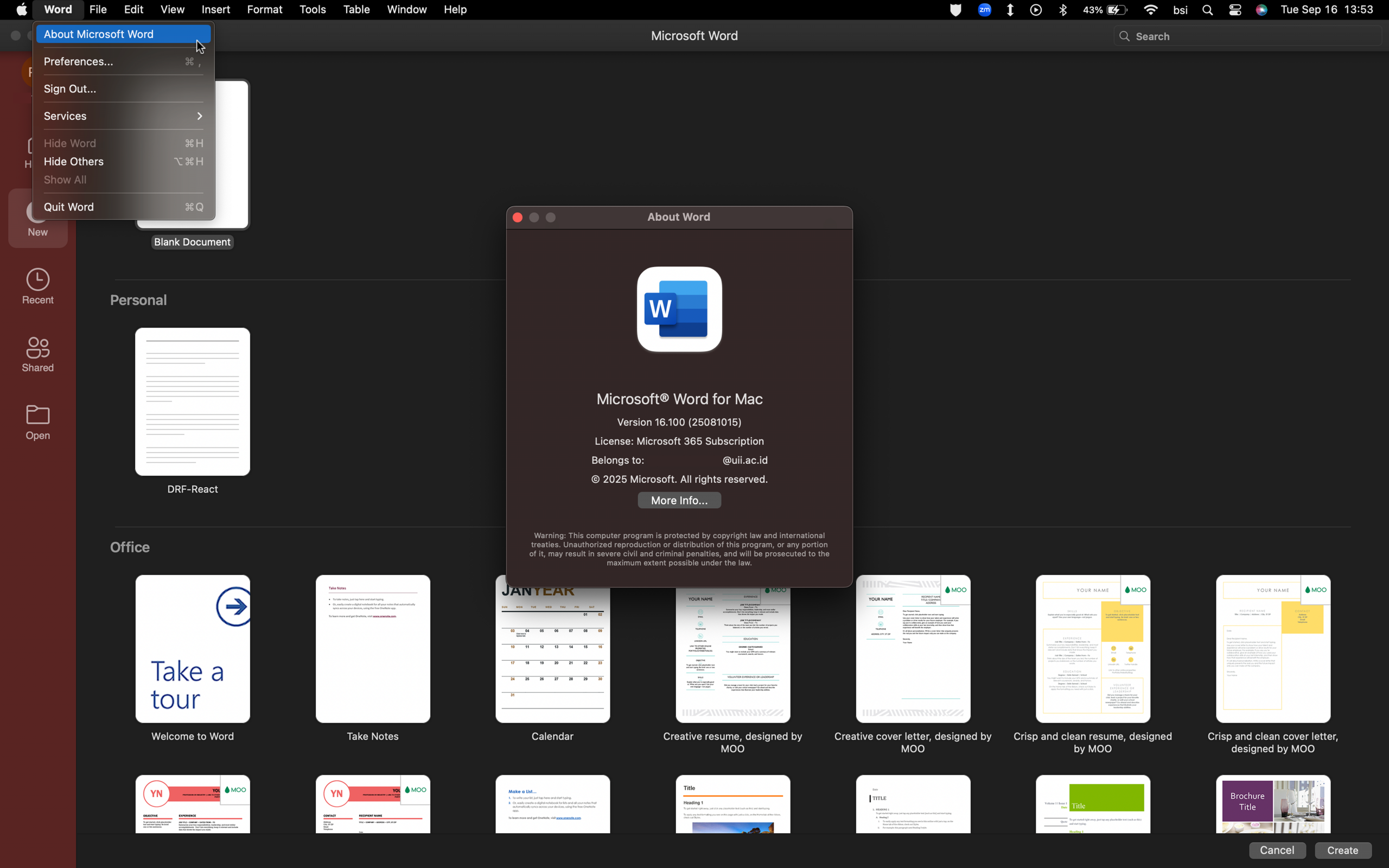Open Spotlight search in menu bar
Viewport: 1389px width, 868px height.
pyautogui.click(x=1208, y=10)
